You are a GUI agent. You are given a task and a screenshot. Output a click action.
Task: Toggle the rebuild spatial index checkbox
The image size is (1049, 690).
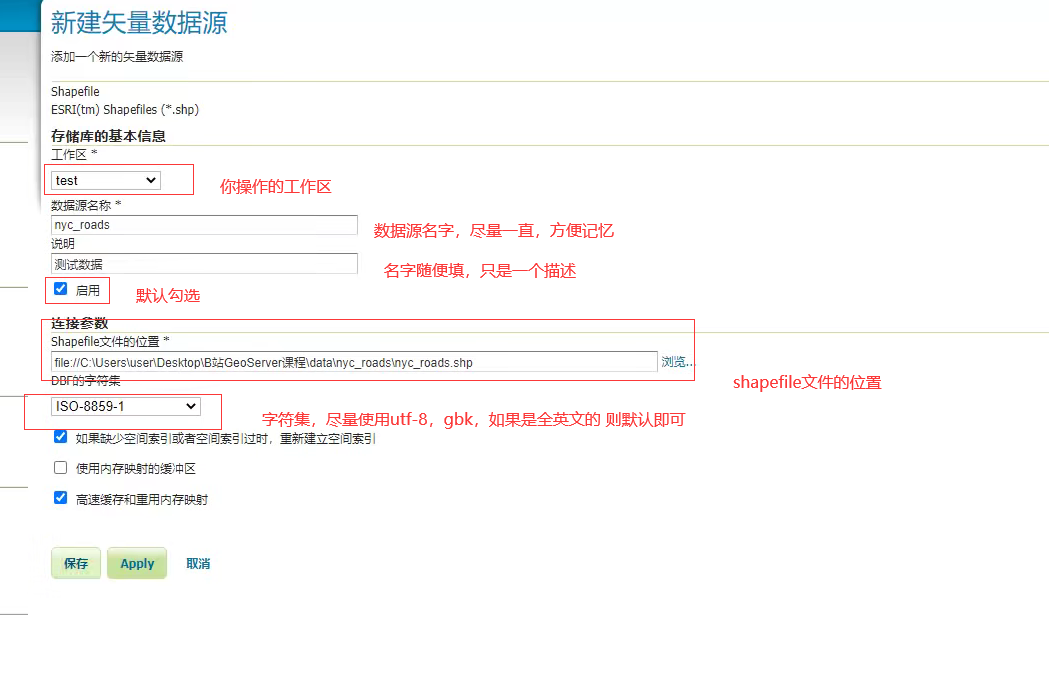tap(61, 437)
